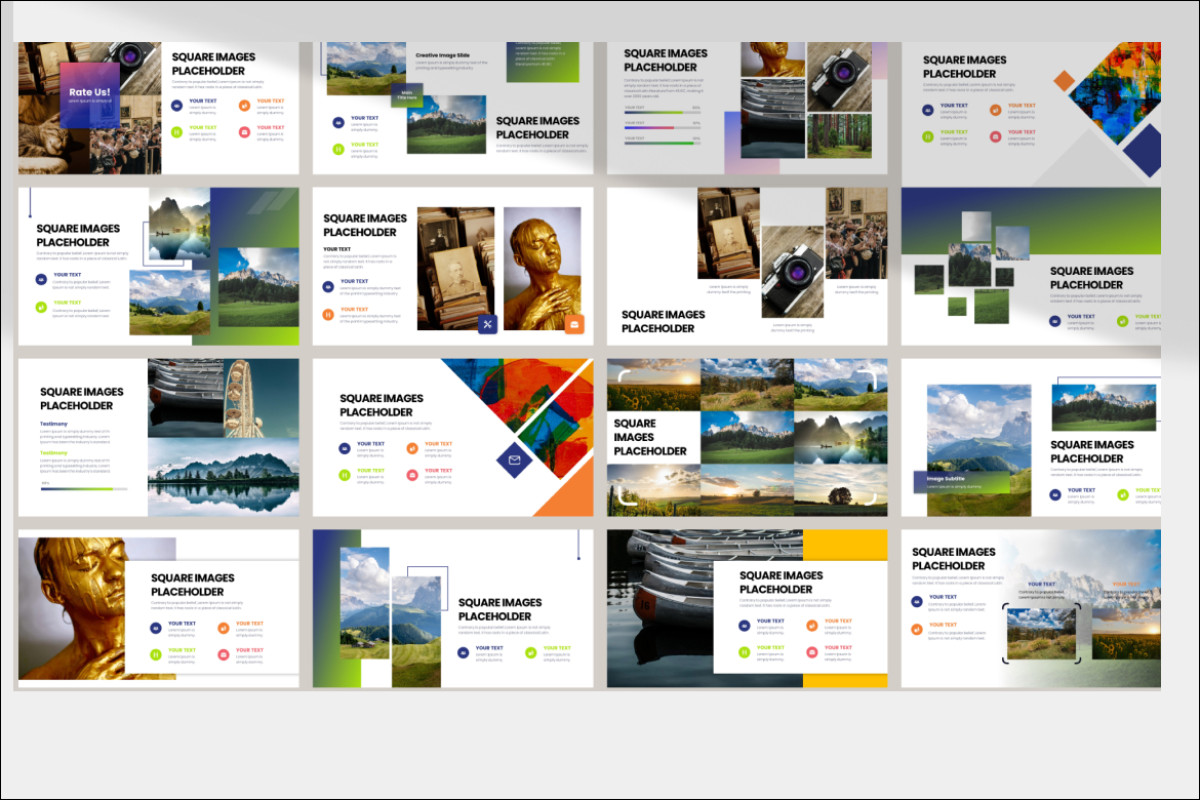Click the blue tools icon on the statue slide
The height and width of the screenshot is (800, 1200).
click(x=488, y=325)
